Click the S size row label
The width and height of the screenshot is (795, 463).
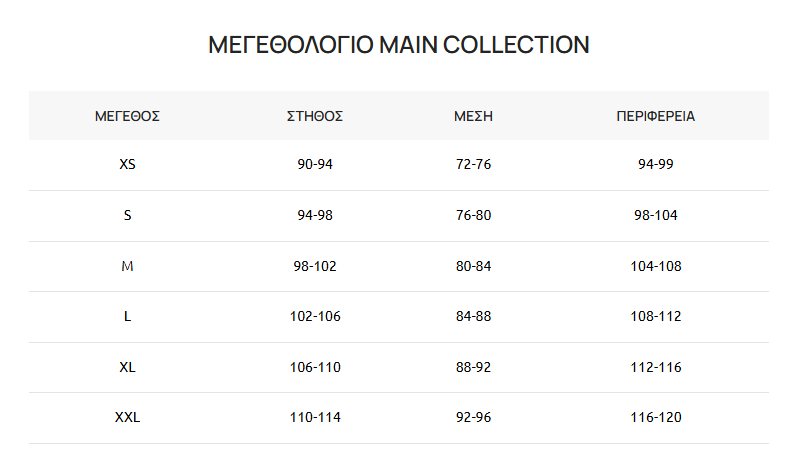click(x=127, y=215)
